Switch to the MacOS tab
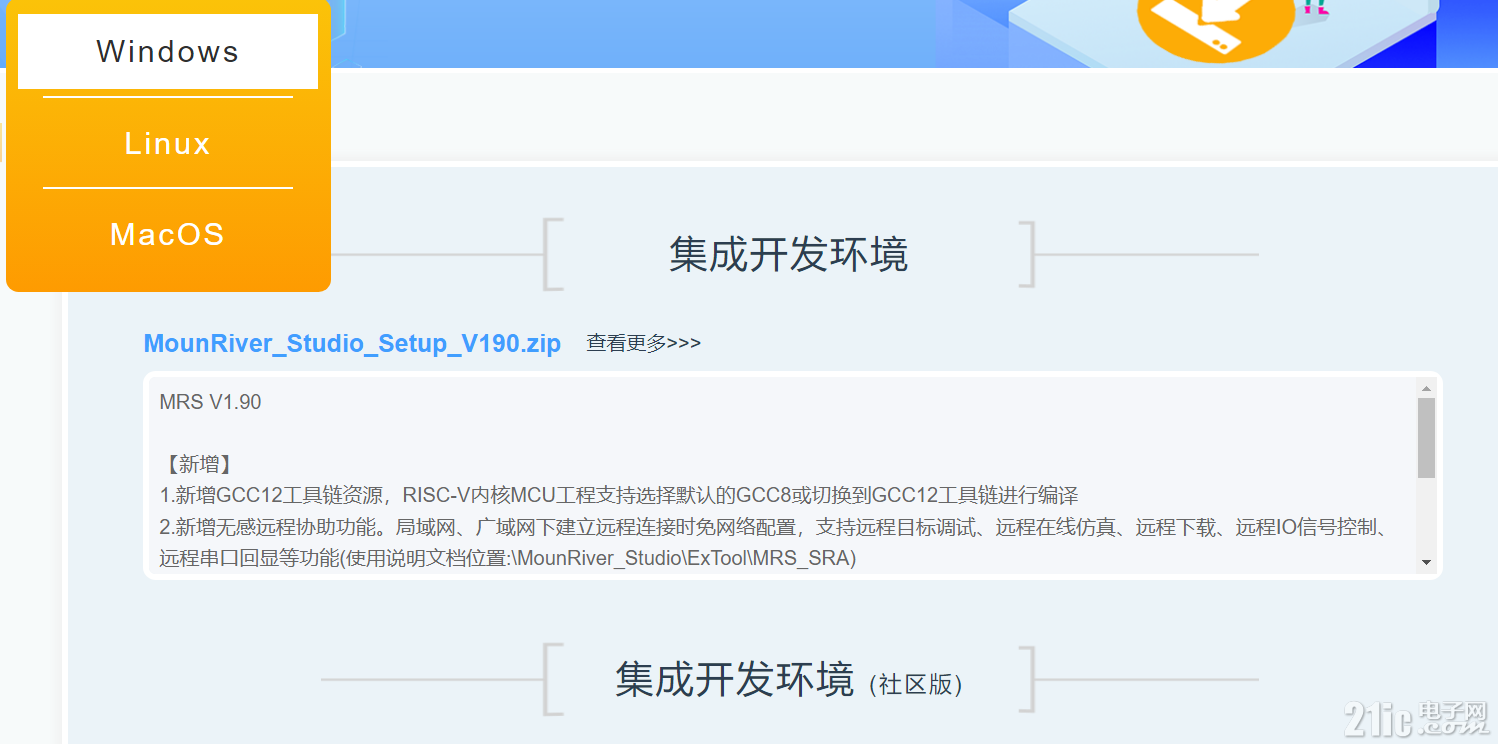 point(168,234)
